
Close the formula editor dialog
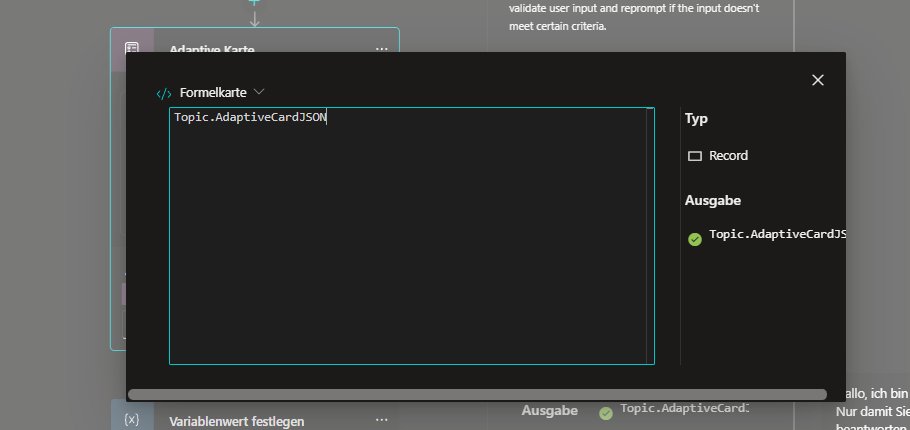tap(818, 80)
